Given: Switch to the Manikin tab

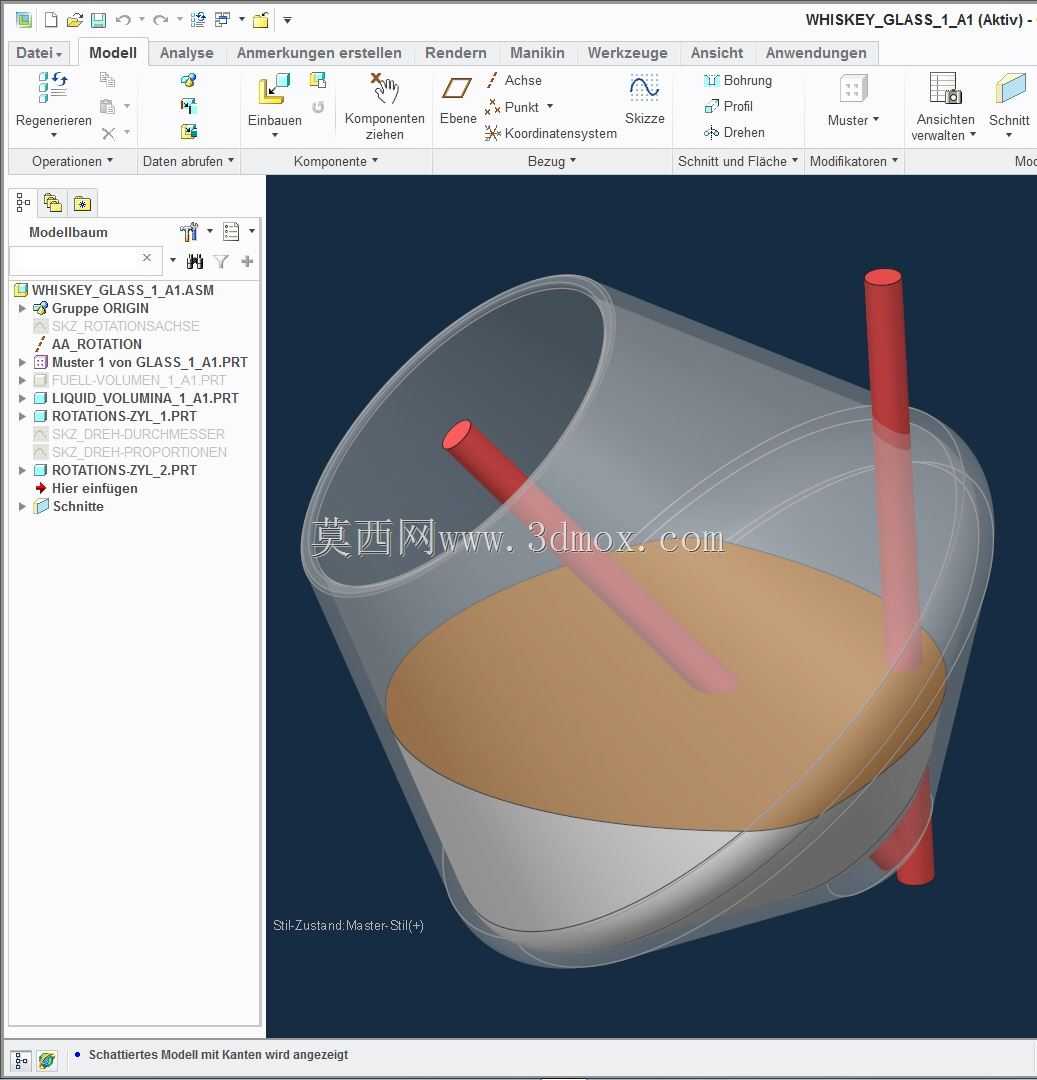Looking at the screenshot, I should [x=537, y=53].
